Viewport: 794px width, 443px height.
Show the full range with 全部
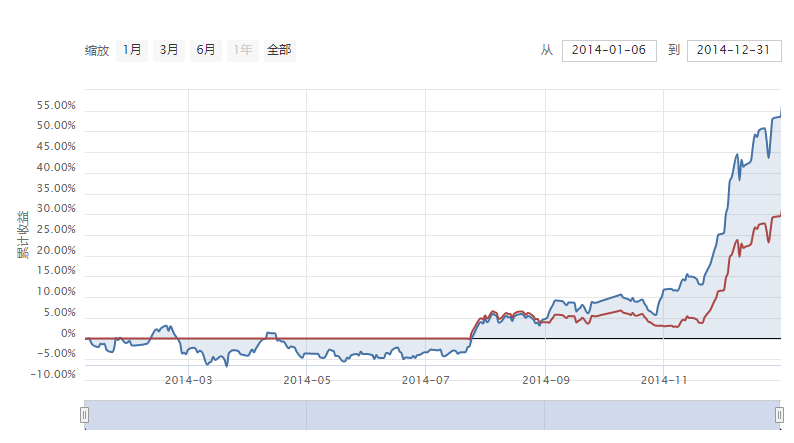tap(279, 50)
